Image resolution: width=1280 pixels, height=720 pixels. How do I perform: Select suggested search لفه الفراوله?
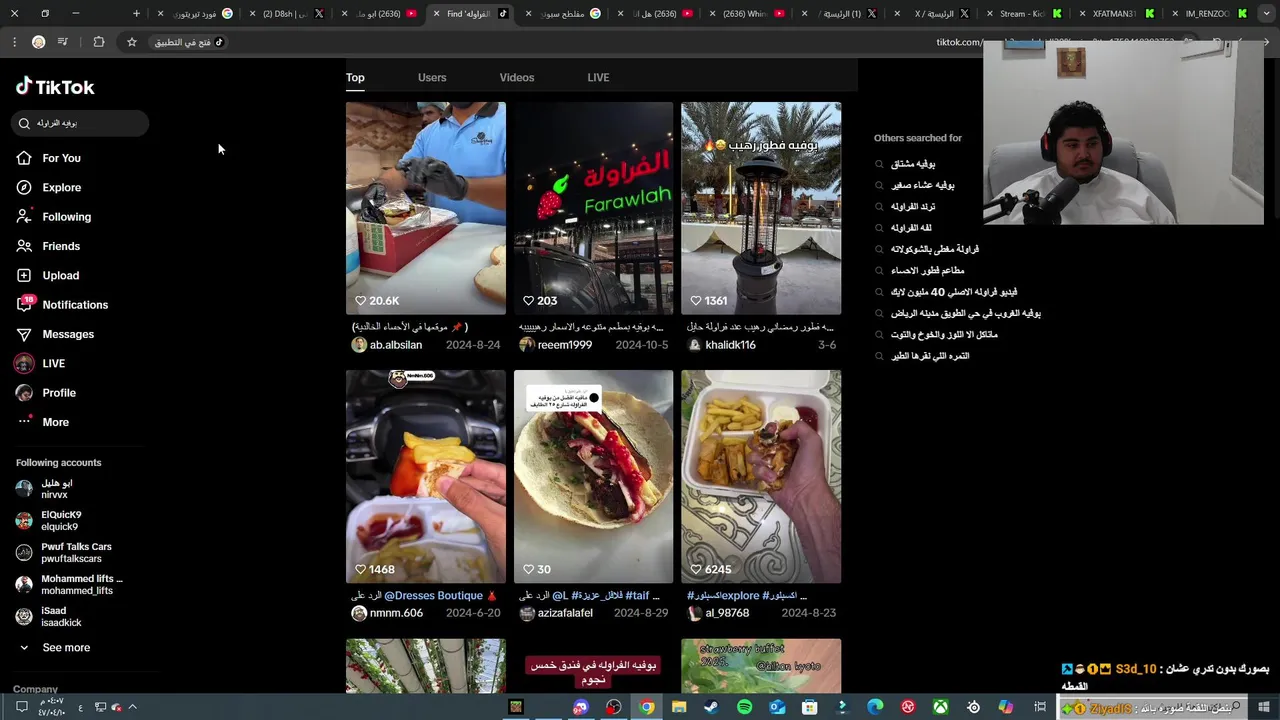coord(910,228)
